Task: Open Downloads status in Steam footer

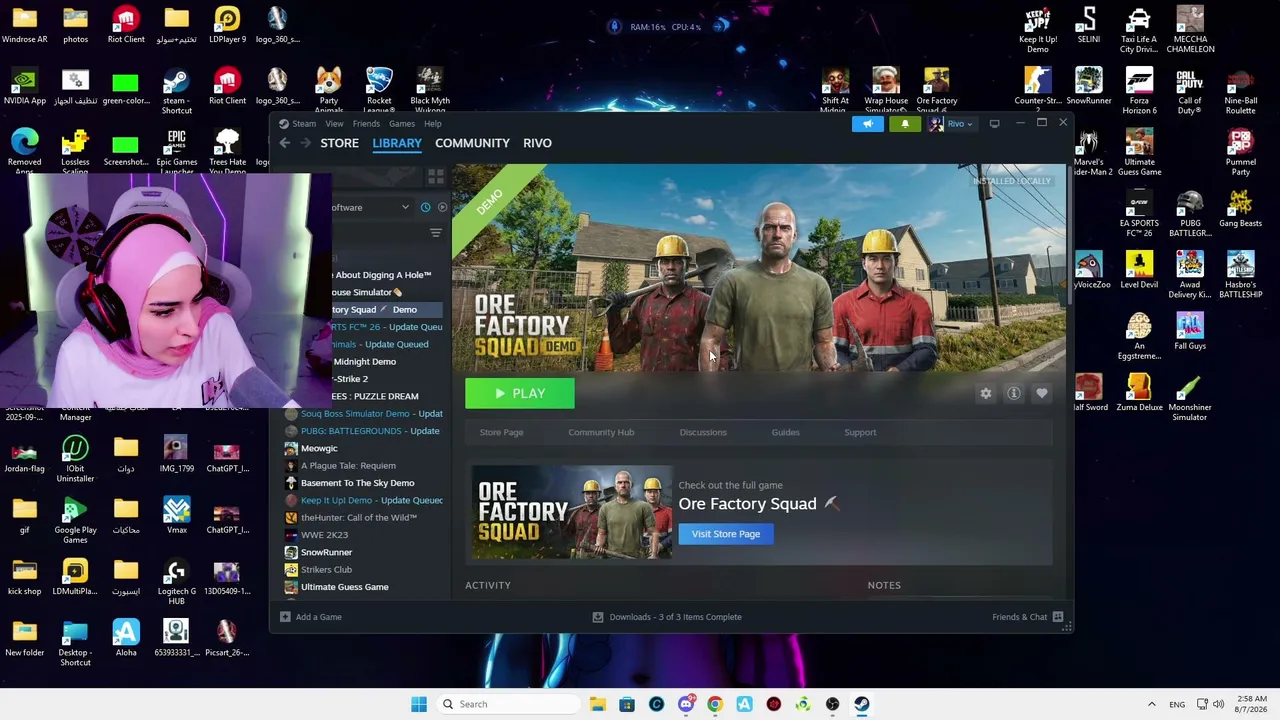Action: [x=667, y=617]
